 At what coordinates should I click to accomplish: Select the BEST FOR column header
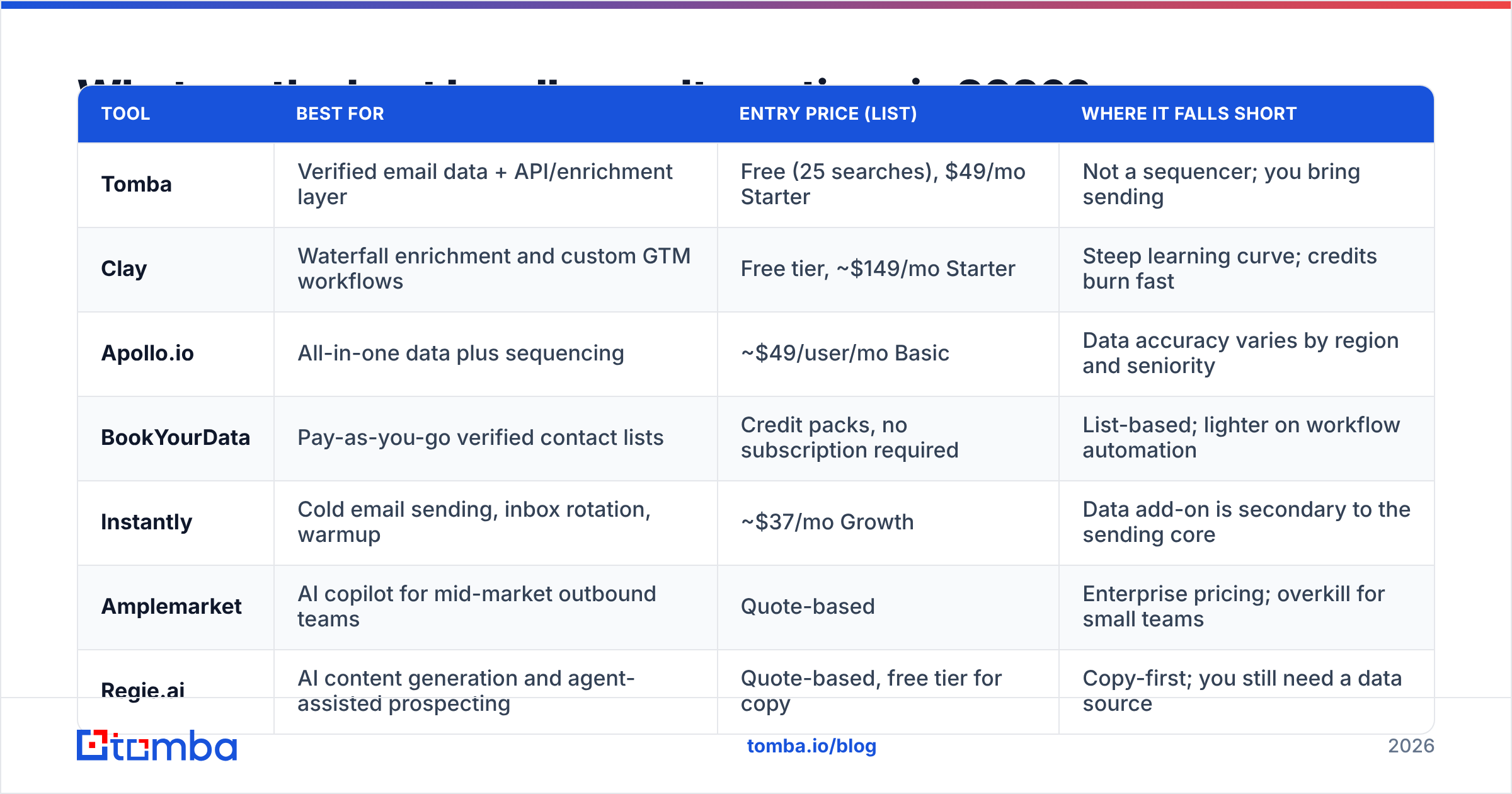coord(340,113)
